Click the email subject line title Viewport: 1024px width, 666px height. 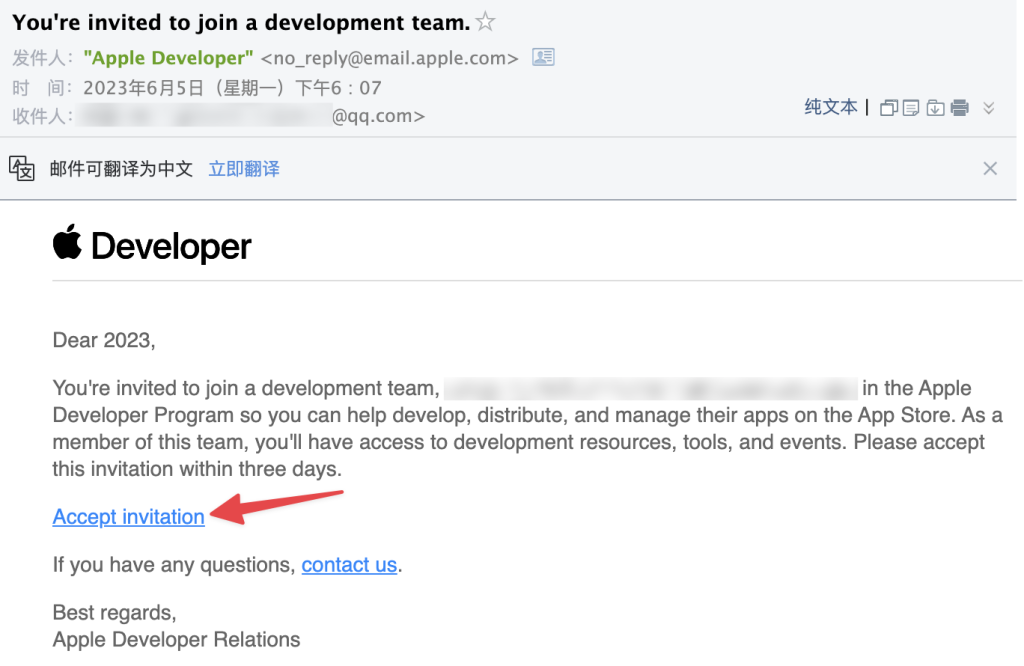[241, 22]
